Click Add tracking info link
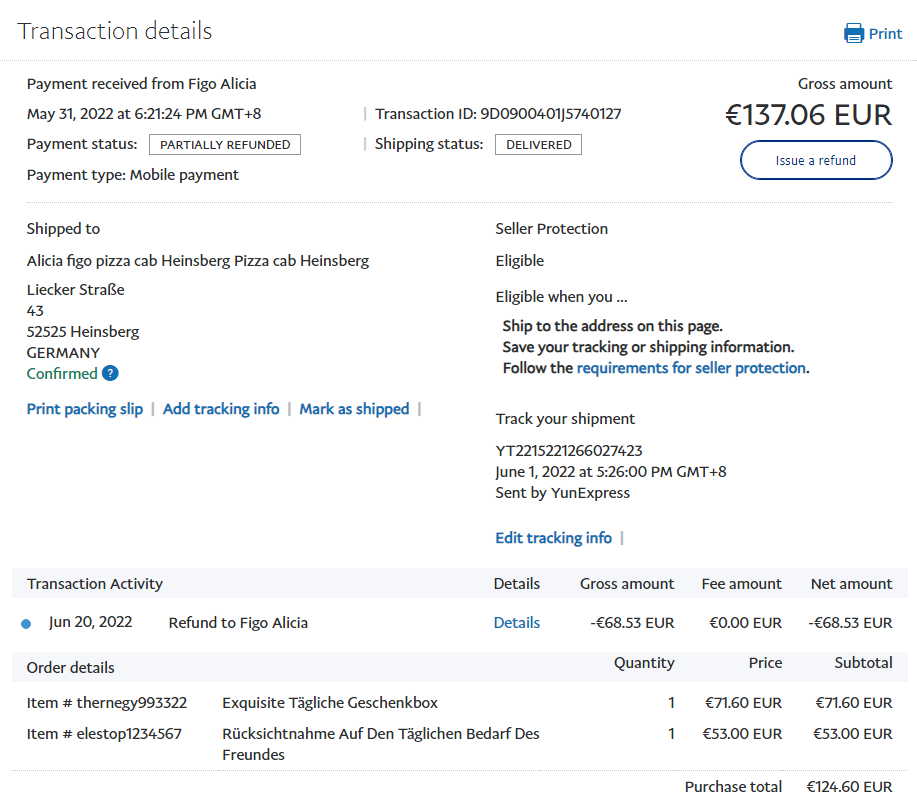The image size is (917, 804). coord(221,409)
